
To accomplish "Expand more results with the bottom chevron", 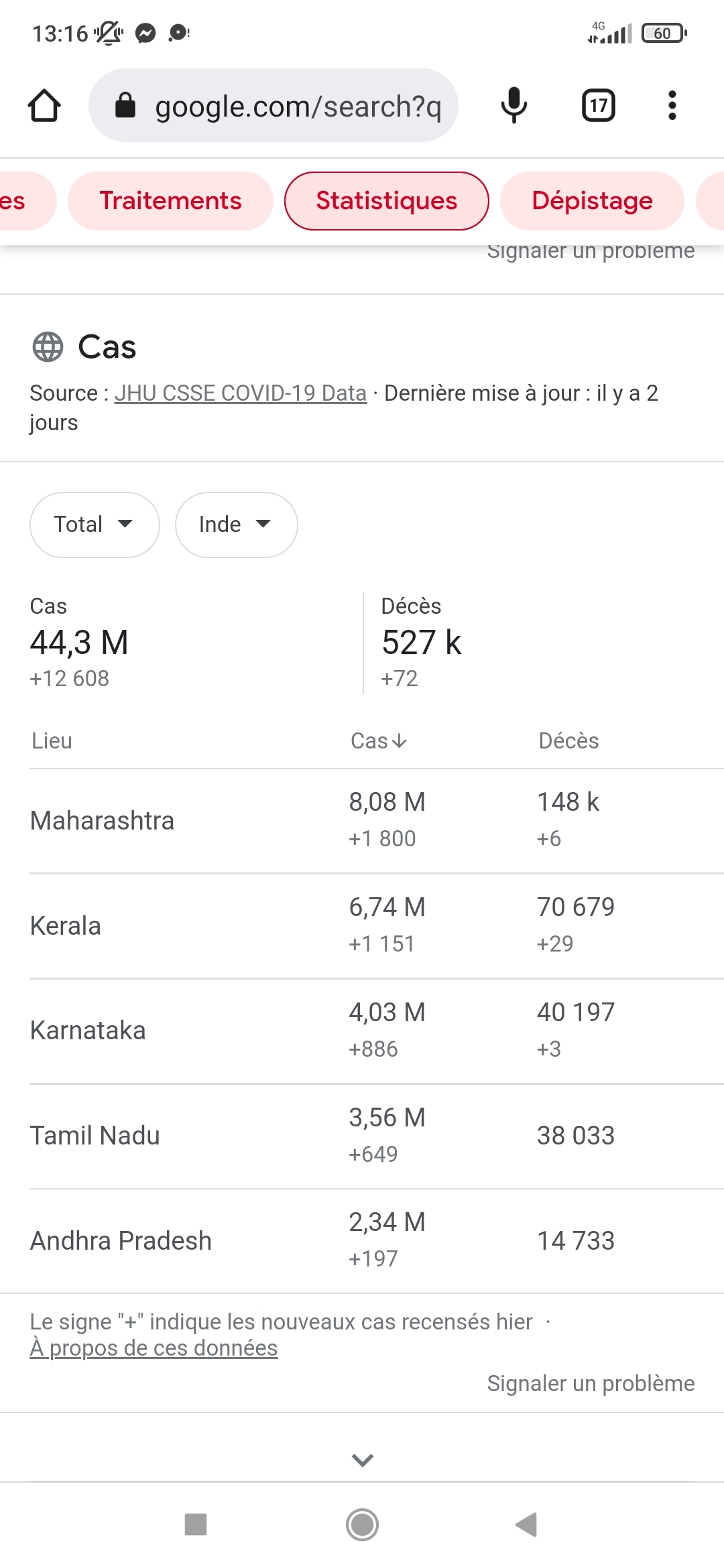I will point(362,1460).
